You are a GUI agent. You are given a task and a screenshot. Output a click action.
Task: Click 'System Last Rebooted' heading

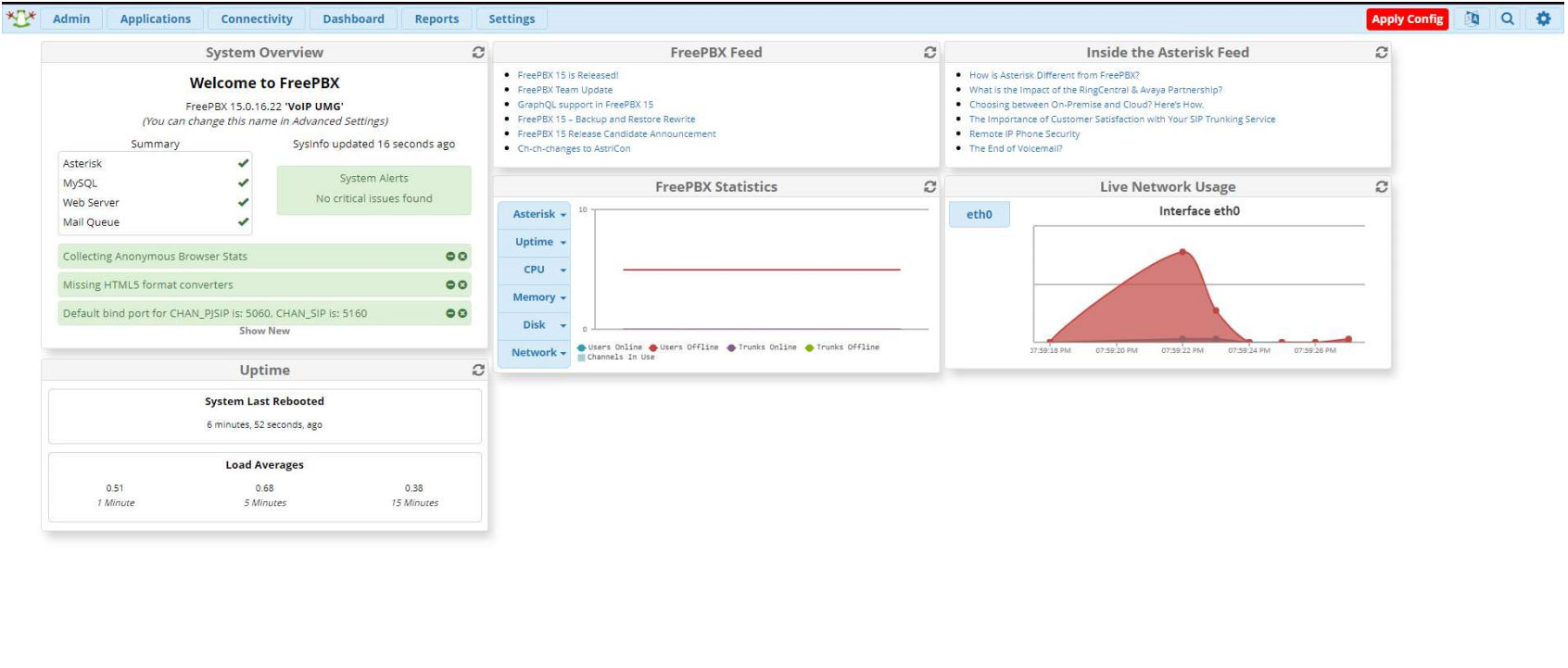[264, 401]
